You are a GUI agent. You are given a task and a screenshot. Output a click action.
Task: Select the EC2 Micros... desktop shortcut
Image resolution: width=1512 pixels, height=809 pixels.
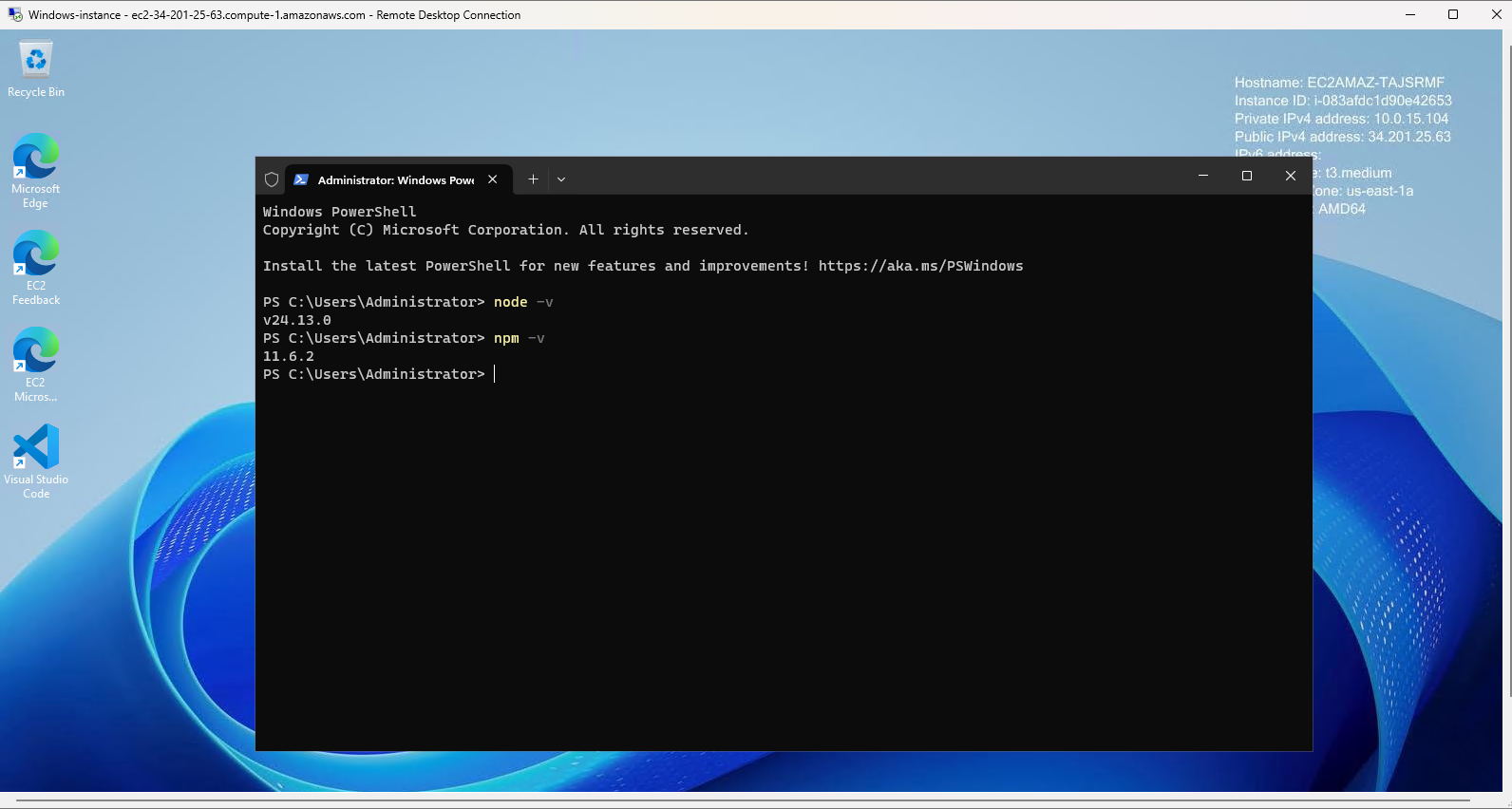click(x=36, y=365)
